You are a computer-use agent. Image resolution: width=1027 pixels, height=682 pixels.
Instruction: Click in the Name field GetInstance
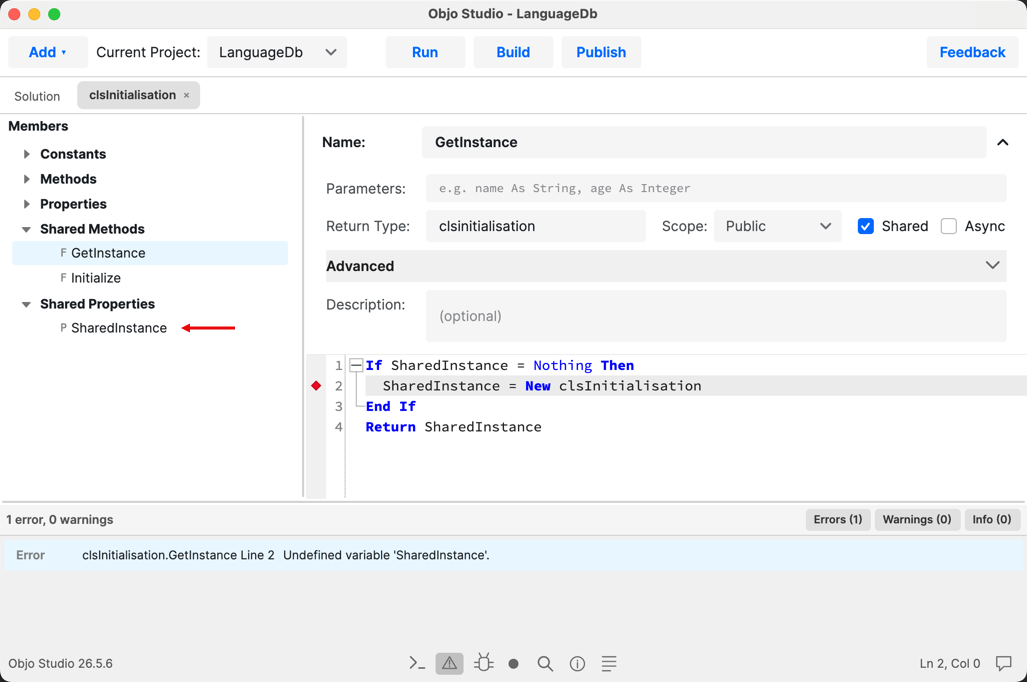[x=704, y=142]
